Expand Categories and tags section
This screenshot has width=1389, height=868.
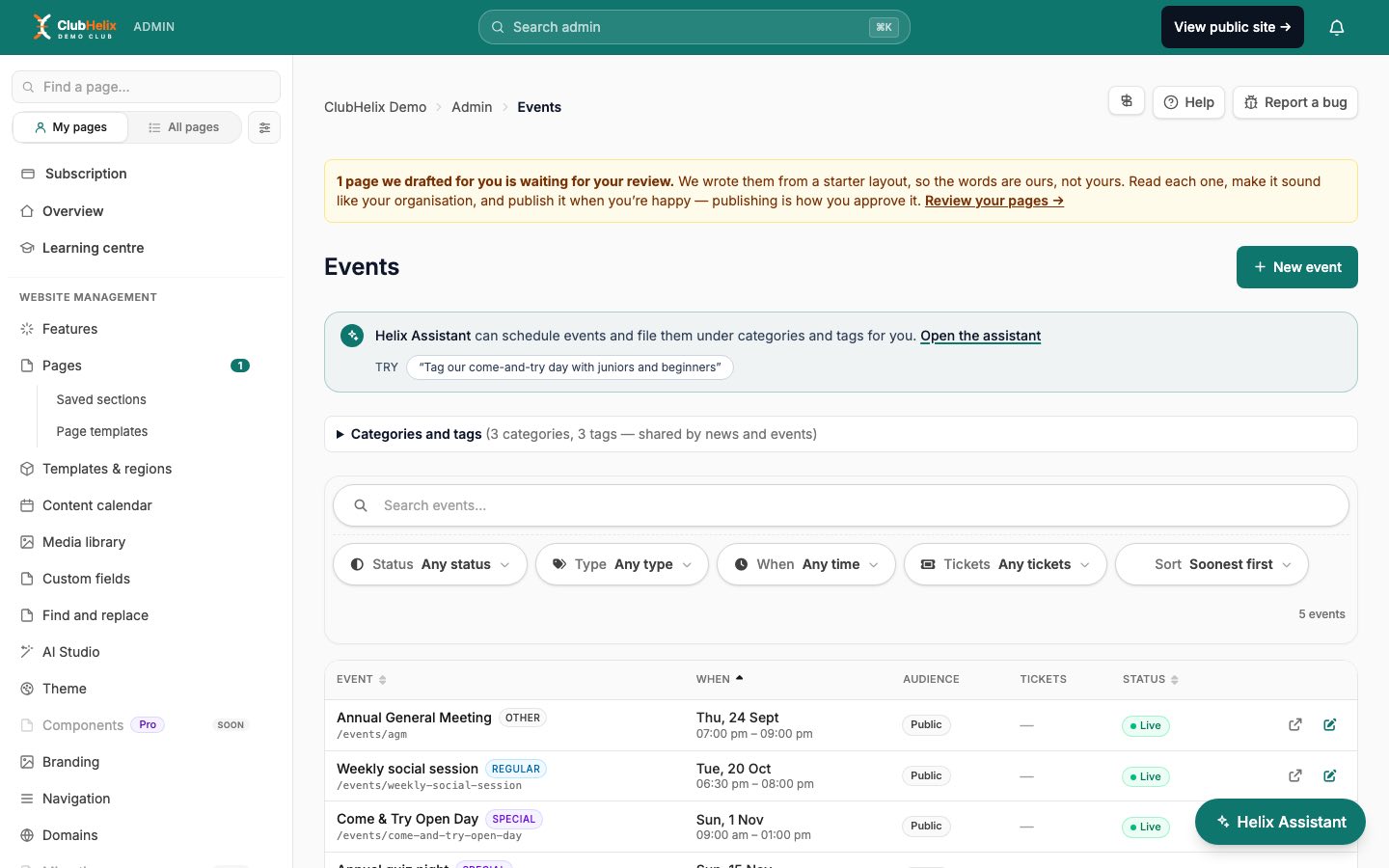(841, 434)
